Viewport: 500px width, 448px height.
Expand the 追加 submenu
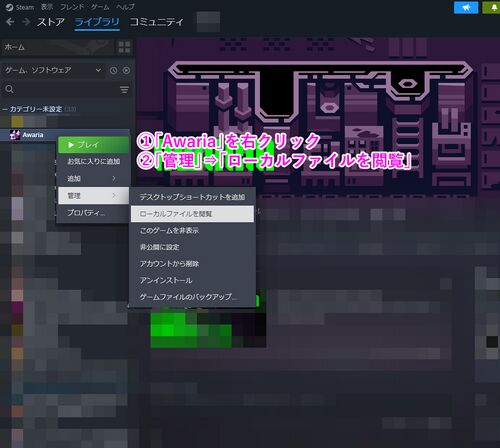(93, 179)
